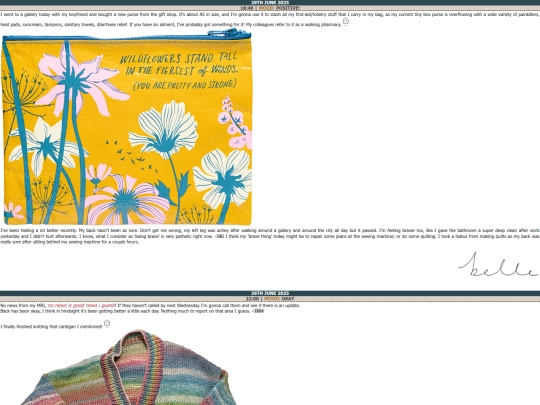This screenshot has width=540, height=405.
Task: Click the red 'no news is good news i guess' text
Action: coord(82,305)
